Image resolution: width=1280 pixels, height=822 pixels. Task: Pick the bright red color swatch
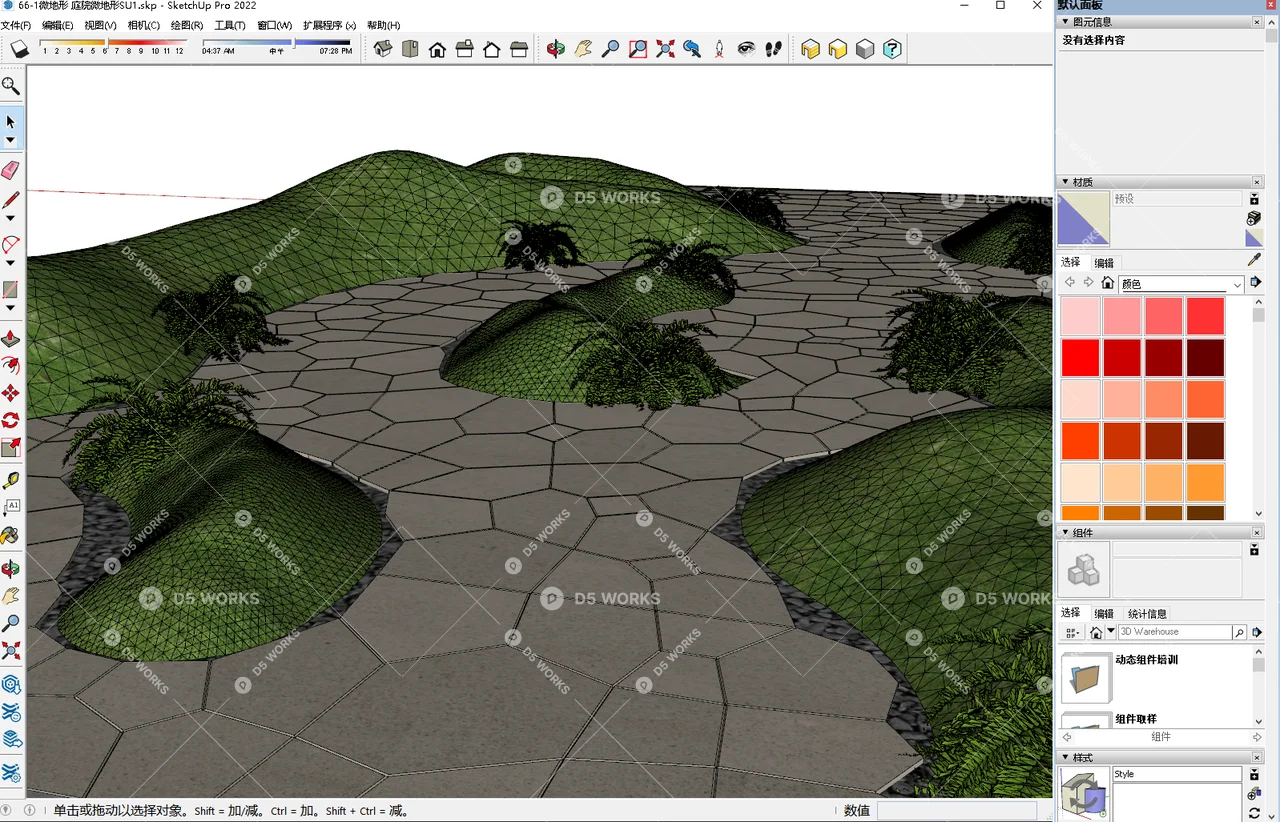(x=1080, y=357)
